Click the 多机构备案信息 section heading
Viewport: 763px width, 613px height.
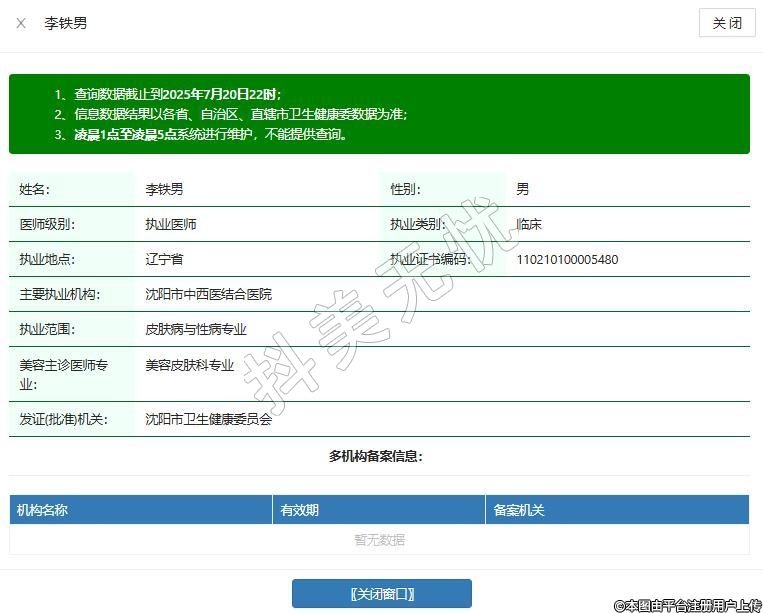click(x=376, y=456)
